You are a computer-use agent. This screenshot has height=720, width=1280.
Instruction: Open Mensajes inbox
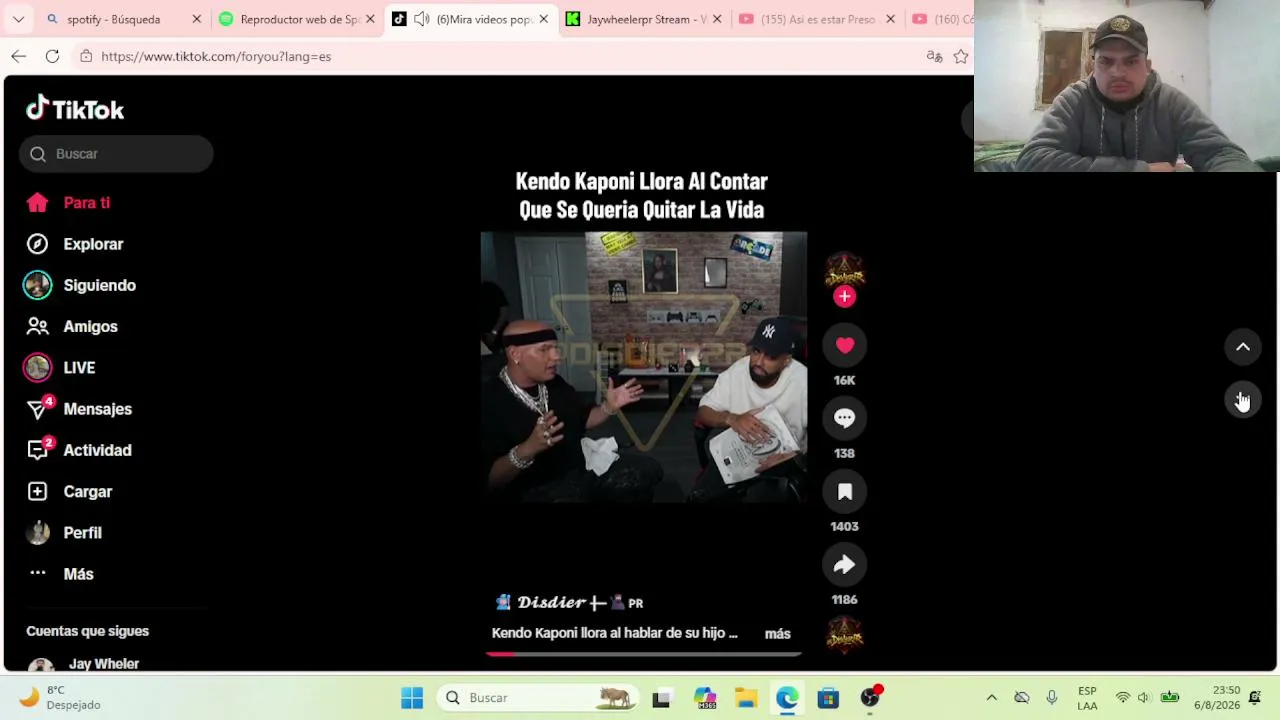point(79,409)
